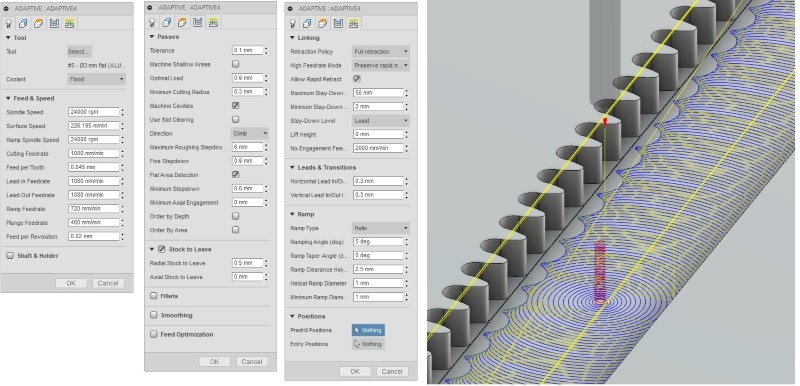Collapse the Passes dialog via title-bar icon
Image resolution: width=800 pixels, height=386 pixels.
click(x=150, y=8)
